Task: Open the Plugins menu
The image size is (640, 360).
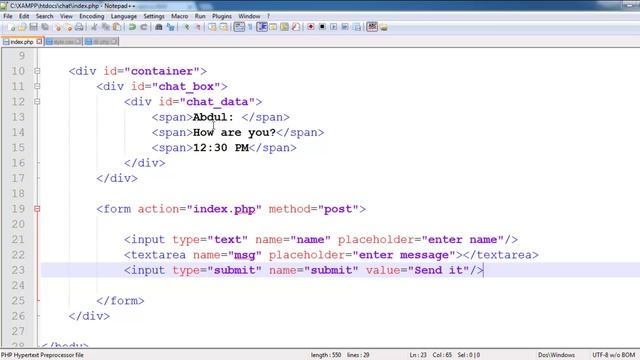Action: 222,16
